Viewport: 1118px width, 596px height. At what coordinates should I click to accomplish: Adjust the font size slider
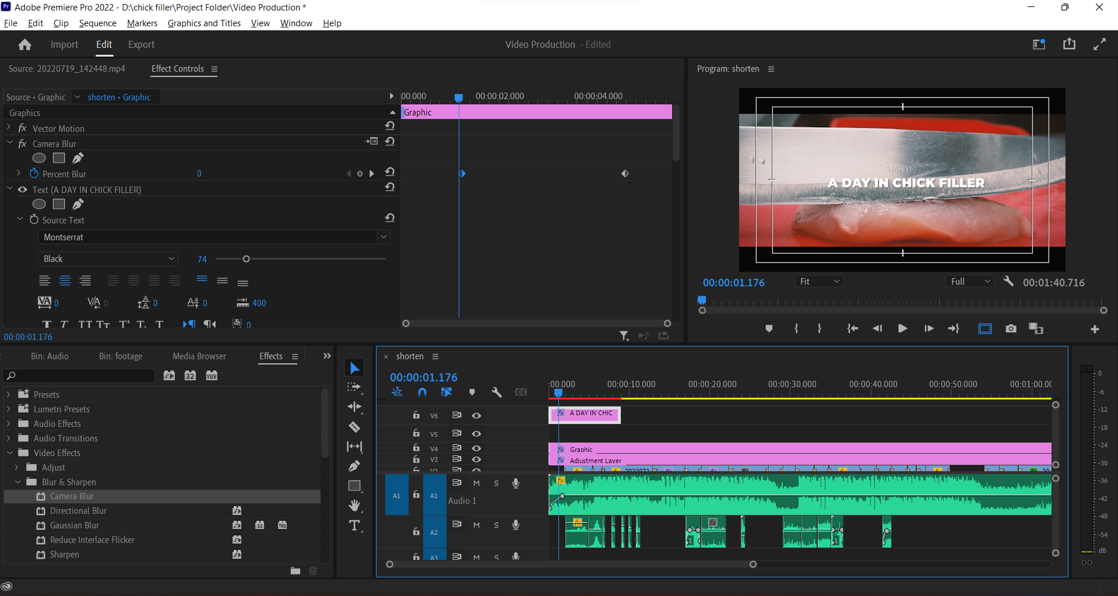pos(246,259)
